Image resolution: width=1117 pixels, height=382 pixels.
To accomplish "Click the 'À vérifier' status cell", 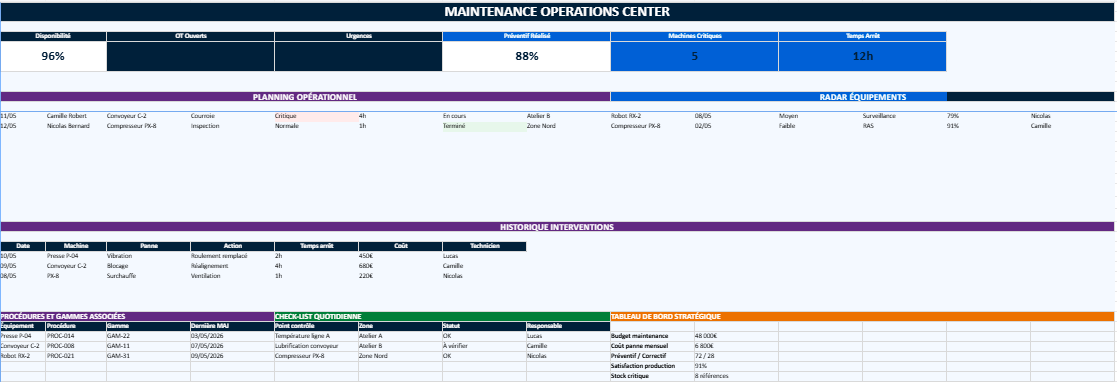I will click(x=484, y=346).
